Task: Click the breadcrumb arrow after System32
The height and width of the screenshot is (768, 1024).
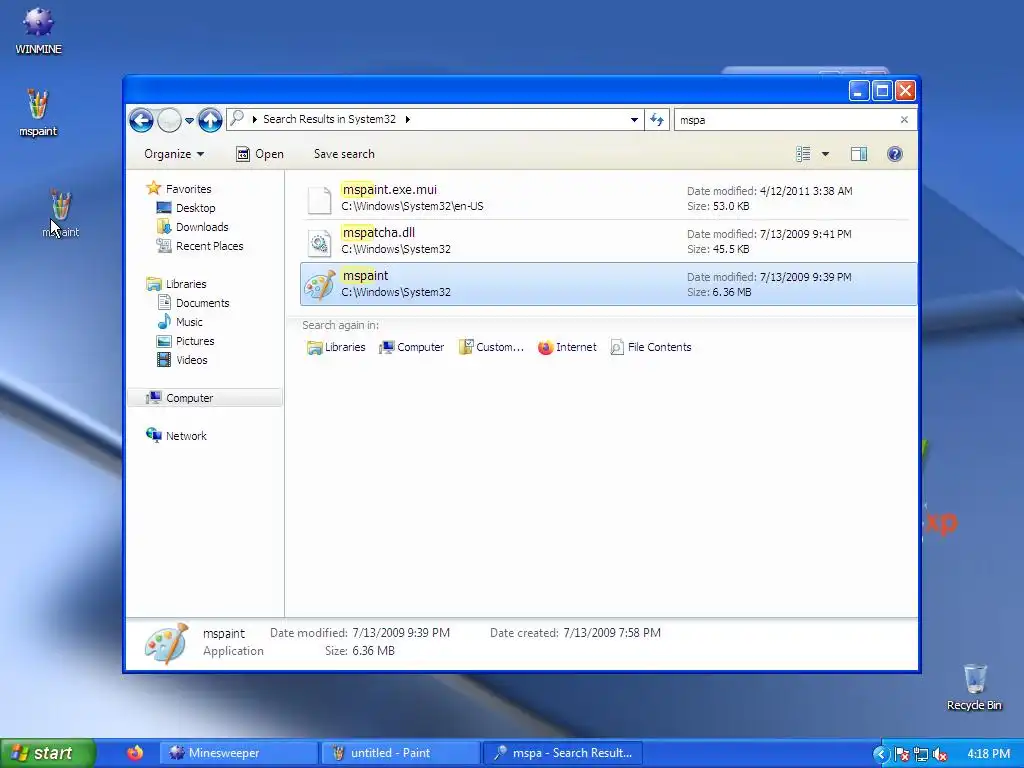Action: click(x=408, y=120)
